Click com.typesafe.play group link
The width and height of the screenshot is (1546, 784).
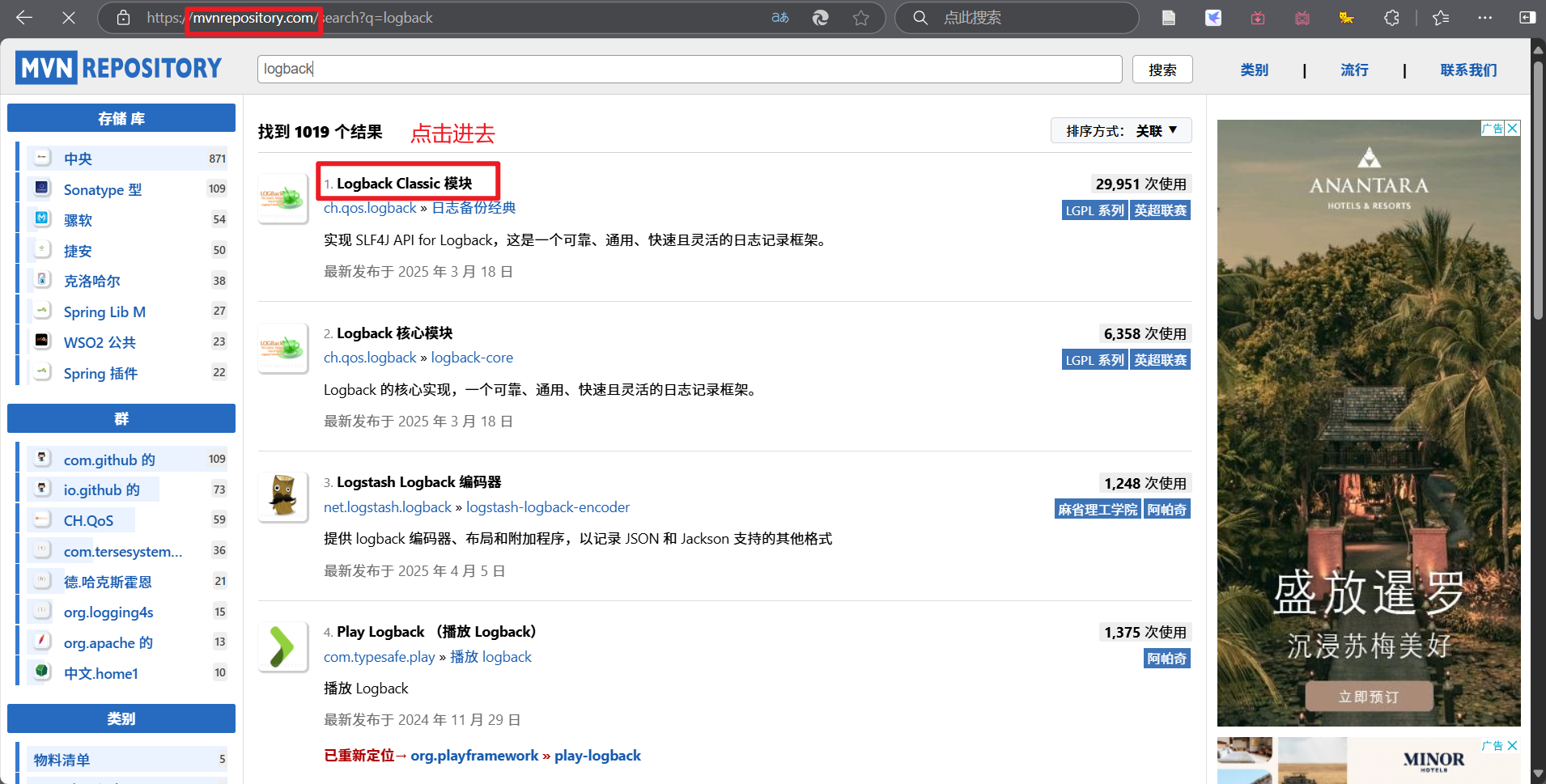(x=380, y=657)
